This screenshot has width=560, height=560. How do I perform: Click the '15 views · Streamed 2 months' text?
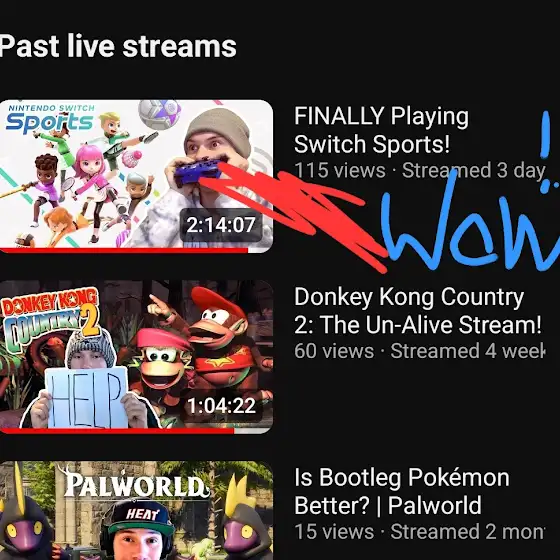point(420,532)
